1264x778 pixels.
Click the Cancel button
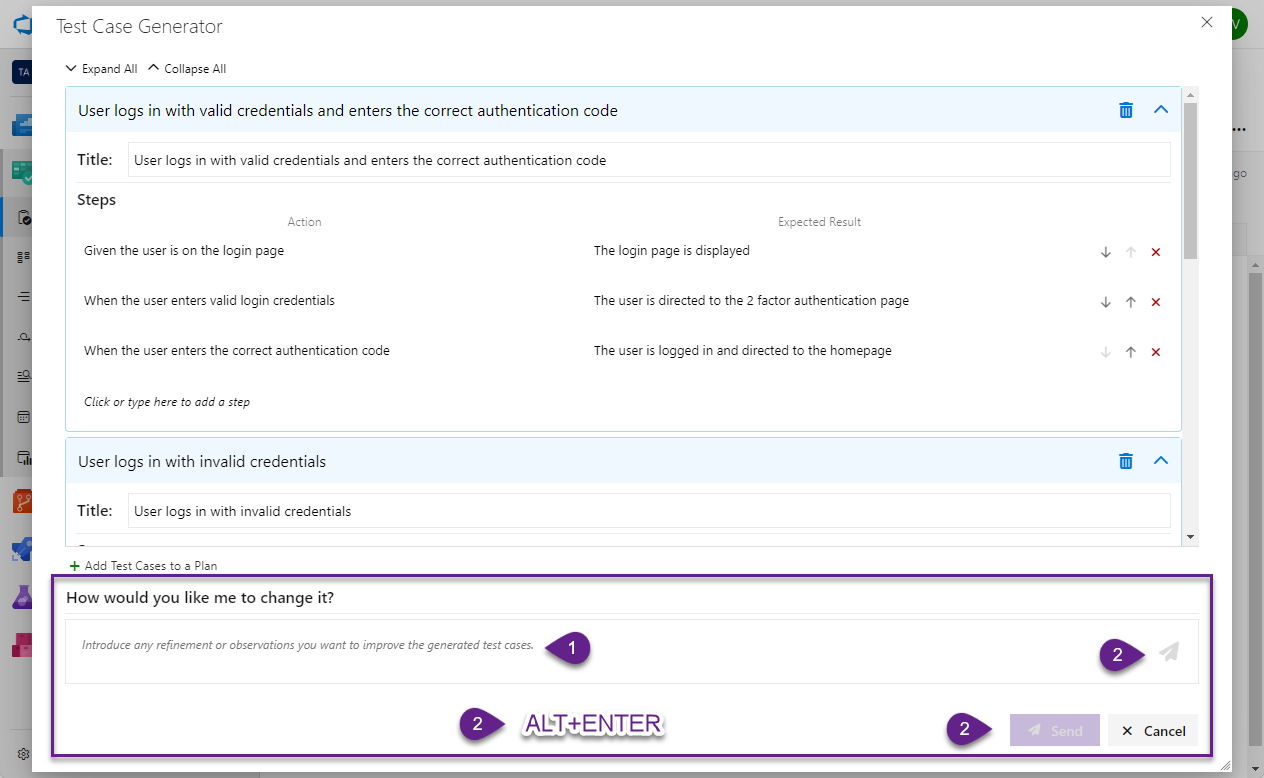pos(1153,731)
